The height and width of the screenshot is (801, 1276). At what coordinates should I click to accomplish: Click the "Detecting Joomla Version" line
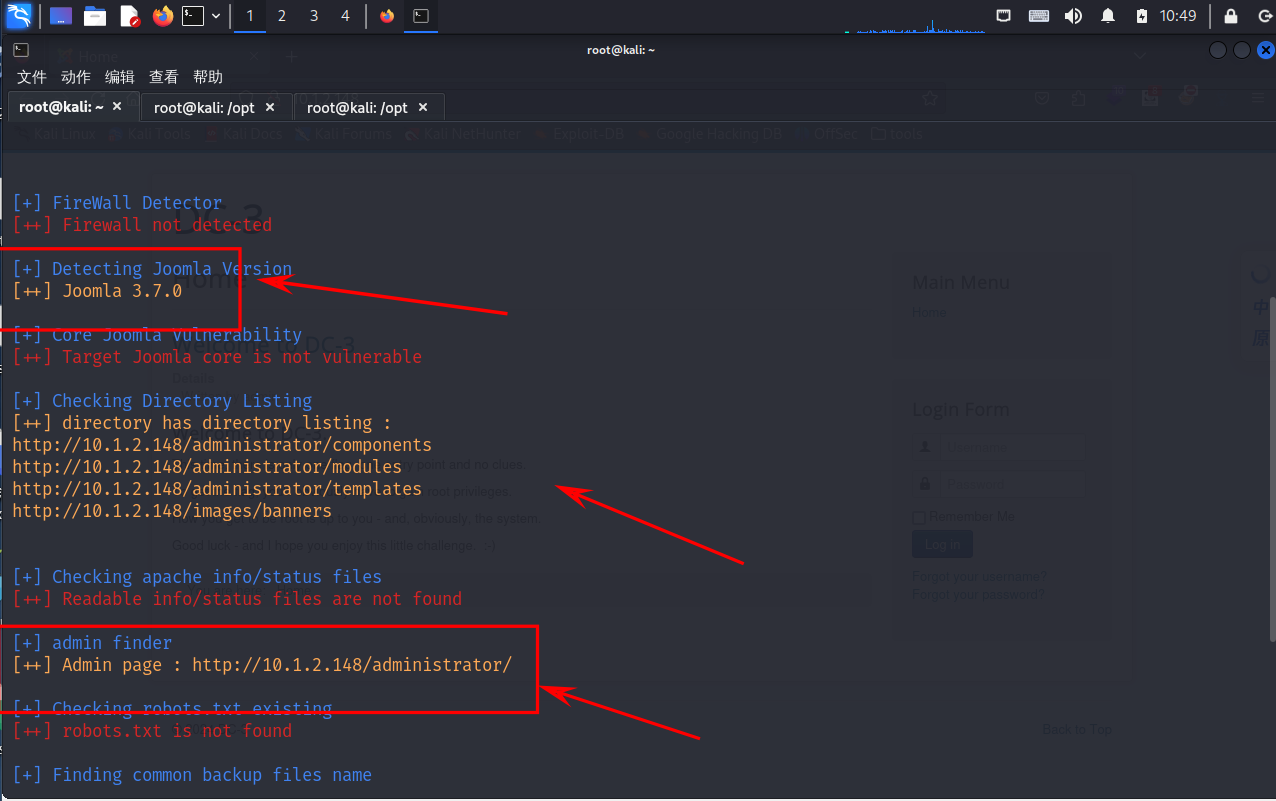point(152,269)
